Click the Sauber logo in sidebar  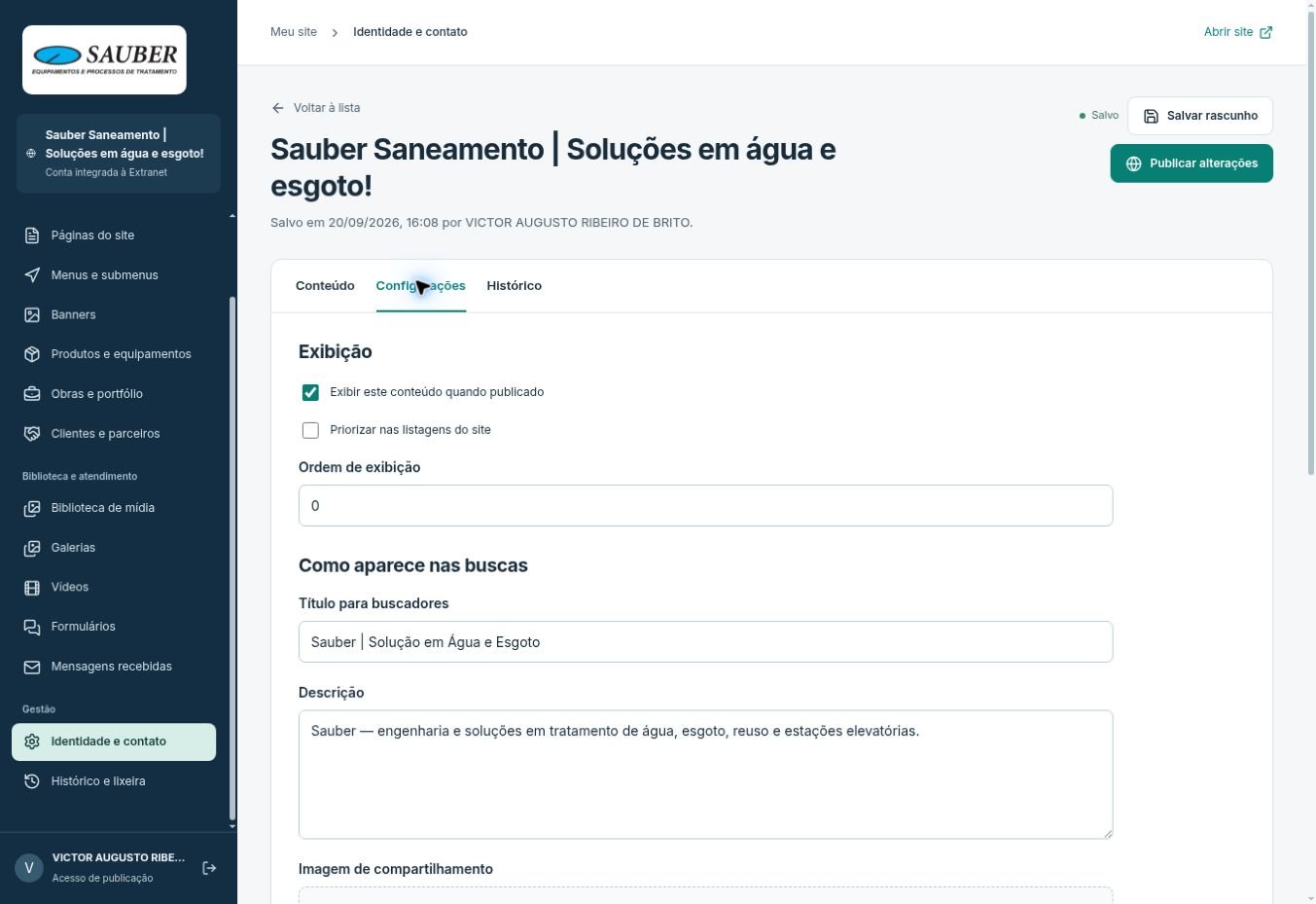tap(104, 59)
